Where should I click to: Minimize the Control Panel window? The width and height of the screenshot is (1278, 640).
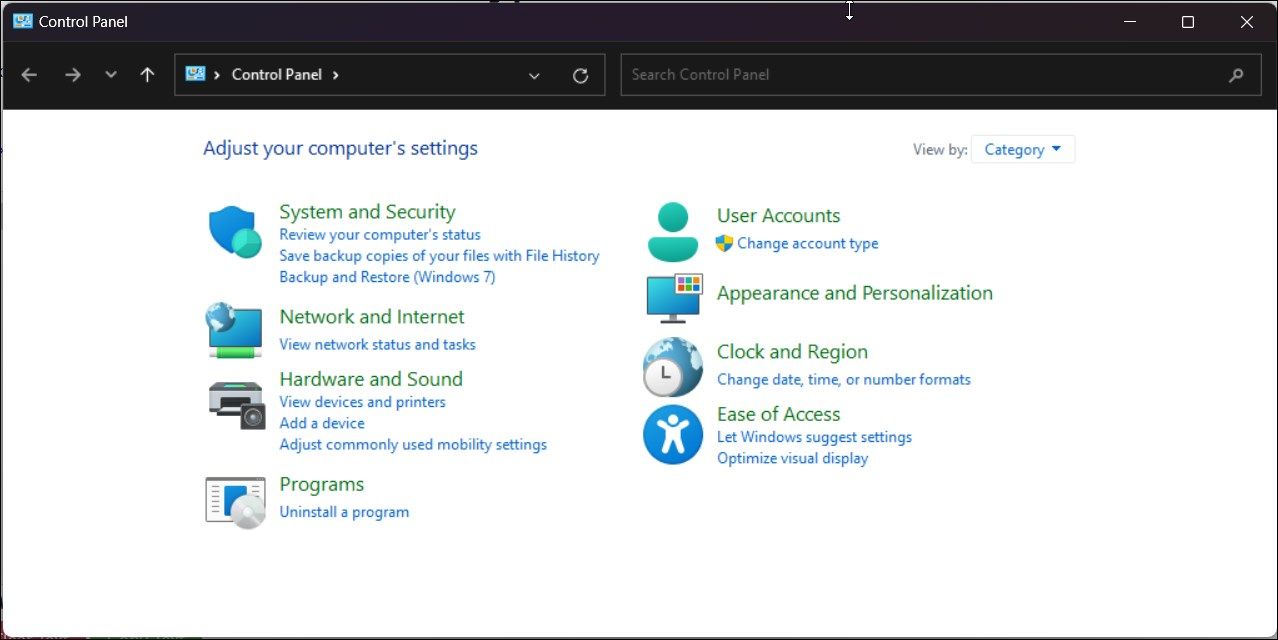pyautogui.click(x=1129, y=22)
